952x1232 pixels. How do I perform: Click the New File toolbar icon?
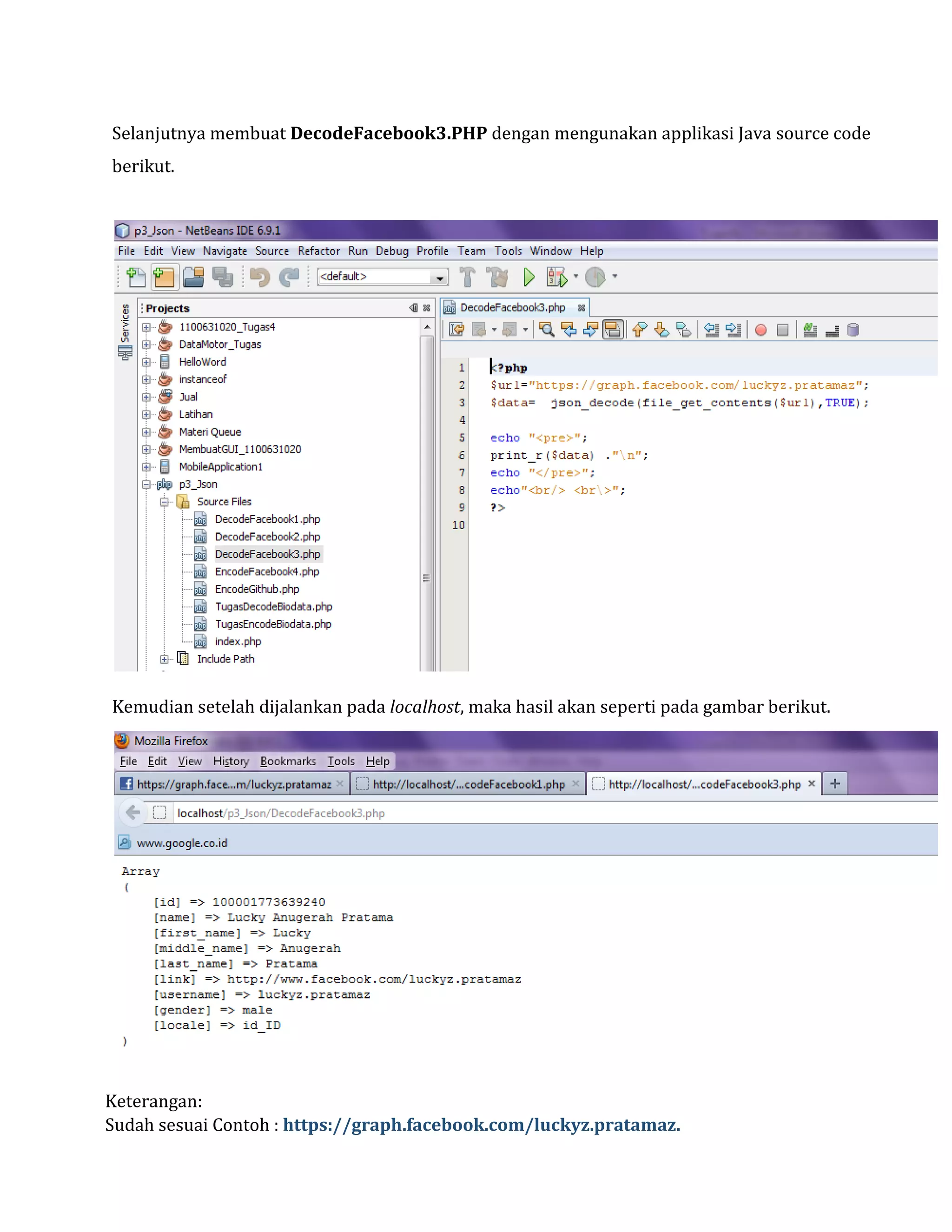(x=135, y=277)
